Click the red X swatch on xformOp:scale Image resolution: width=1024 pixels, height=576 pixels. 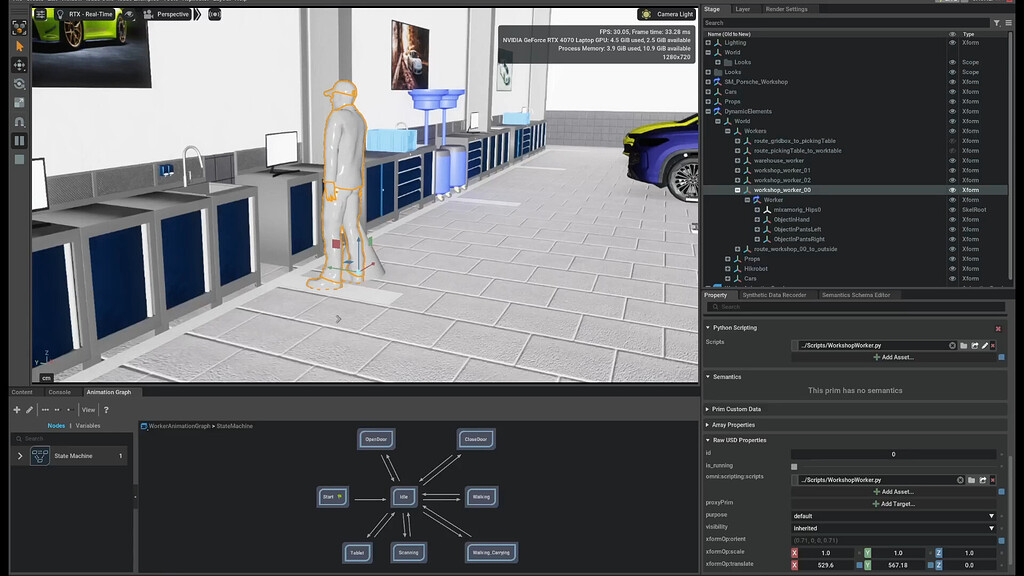click(x=795, y=551)
